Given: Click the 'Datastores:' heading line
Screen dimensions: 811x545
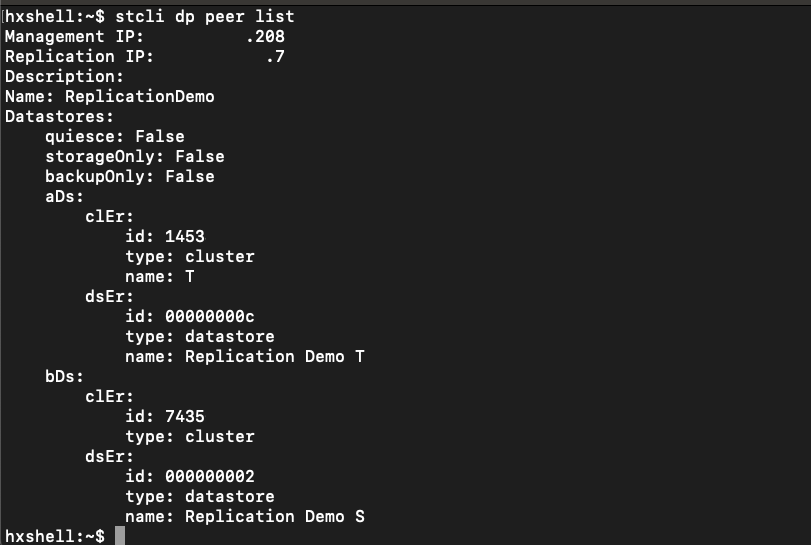Looking at the screenshot, I should (x=59, y=116).
